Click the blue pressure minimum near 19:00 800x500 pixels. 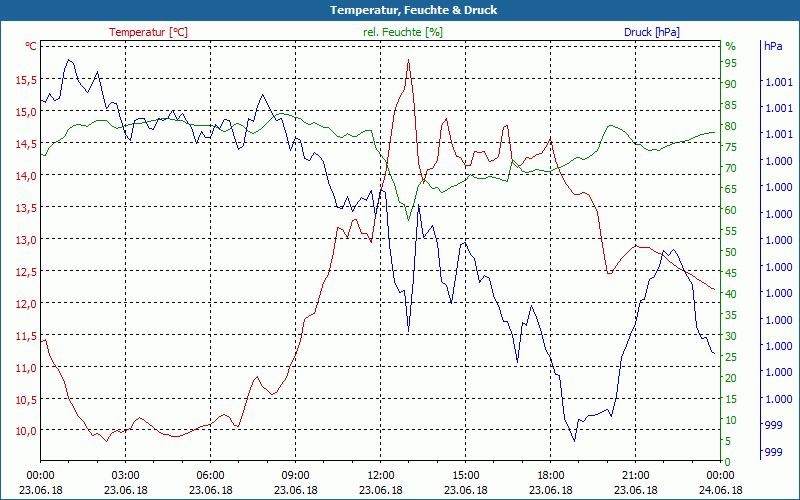coord(574,441)
